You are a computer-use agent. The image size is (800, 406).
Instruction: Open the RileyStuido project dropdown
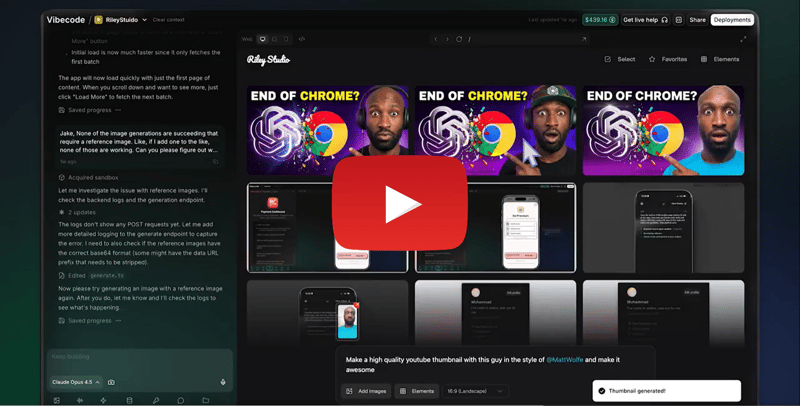(144, 20)
